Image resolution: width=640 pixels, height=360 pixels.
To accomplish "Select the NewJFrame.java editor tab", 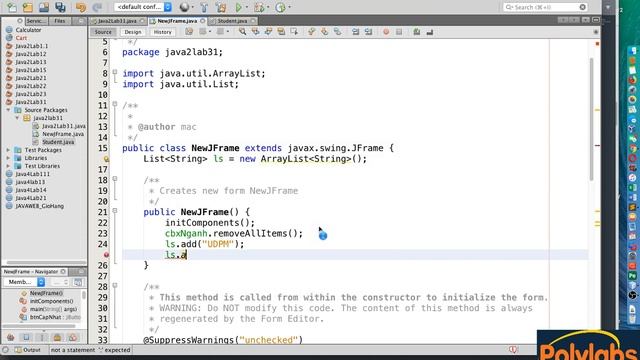I will click(177, 20).
